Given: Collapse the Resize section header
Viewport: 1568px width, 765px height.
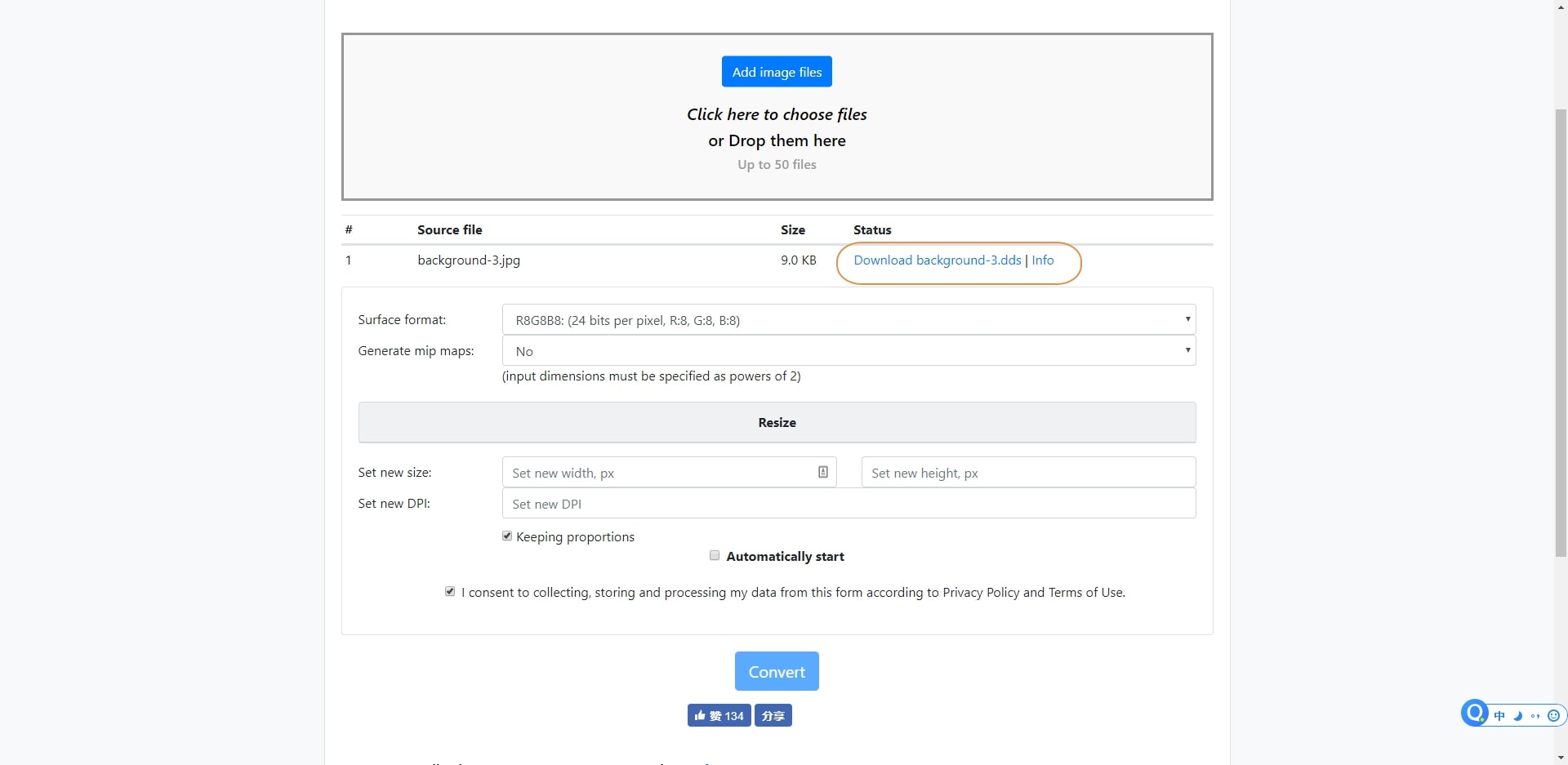Looking at the screenshot, I should [x=777, y=422].
